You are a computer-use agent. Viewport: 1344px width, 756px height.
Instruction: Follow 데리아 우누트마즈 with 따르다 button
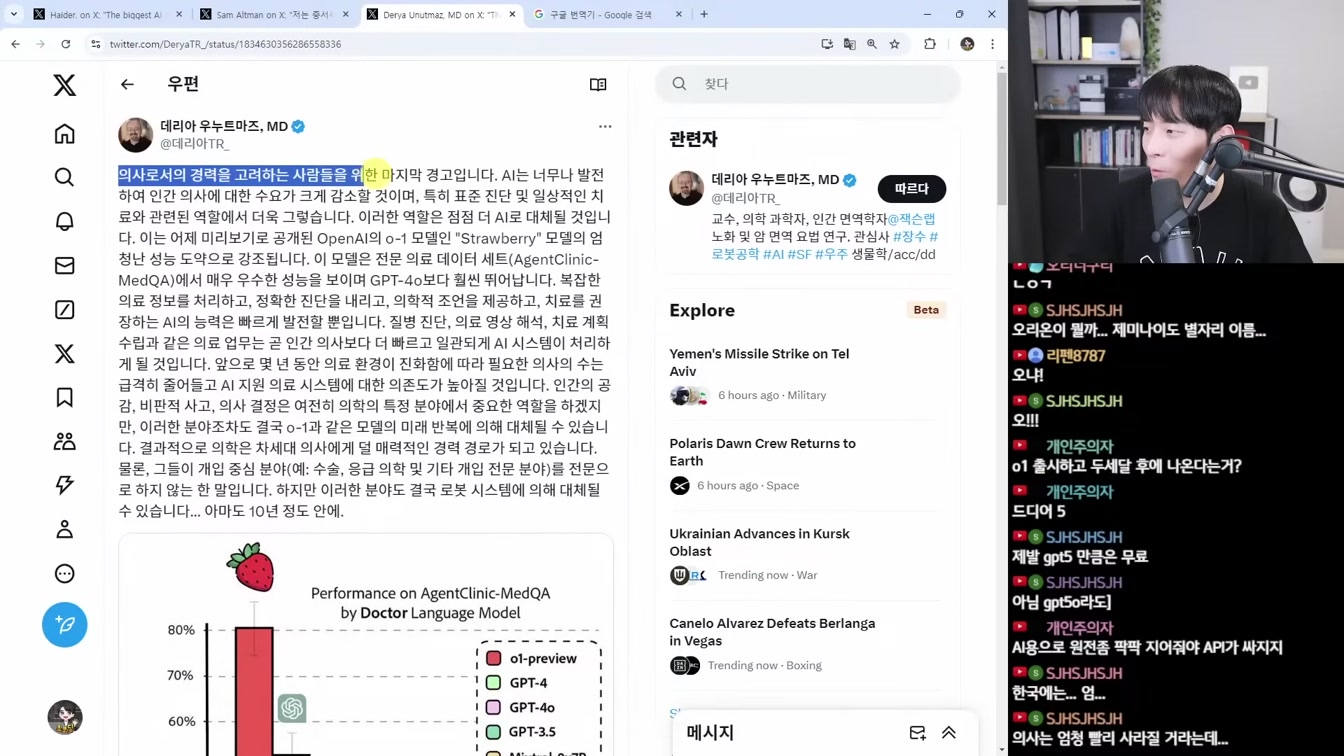[911, 188]
